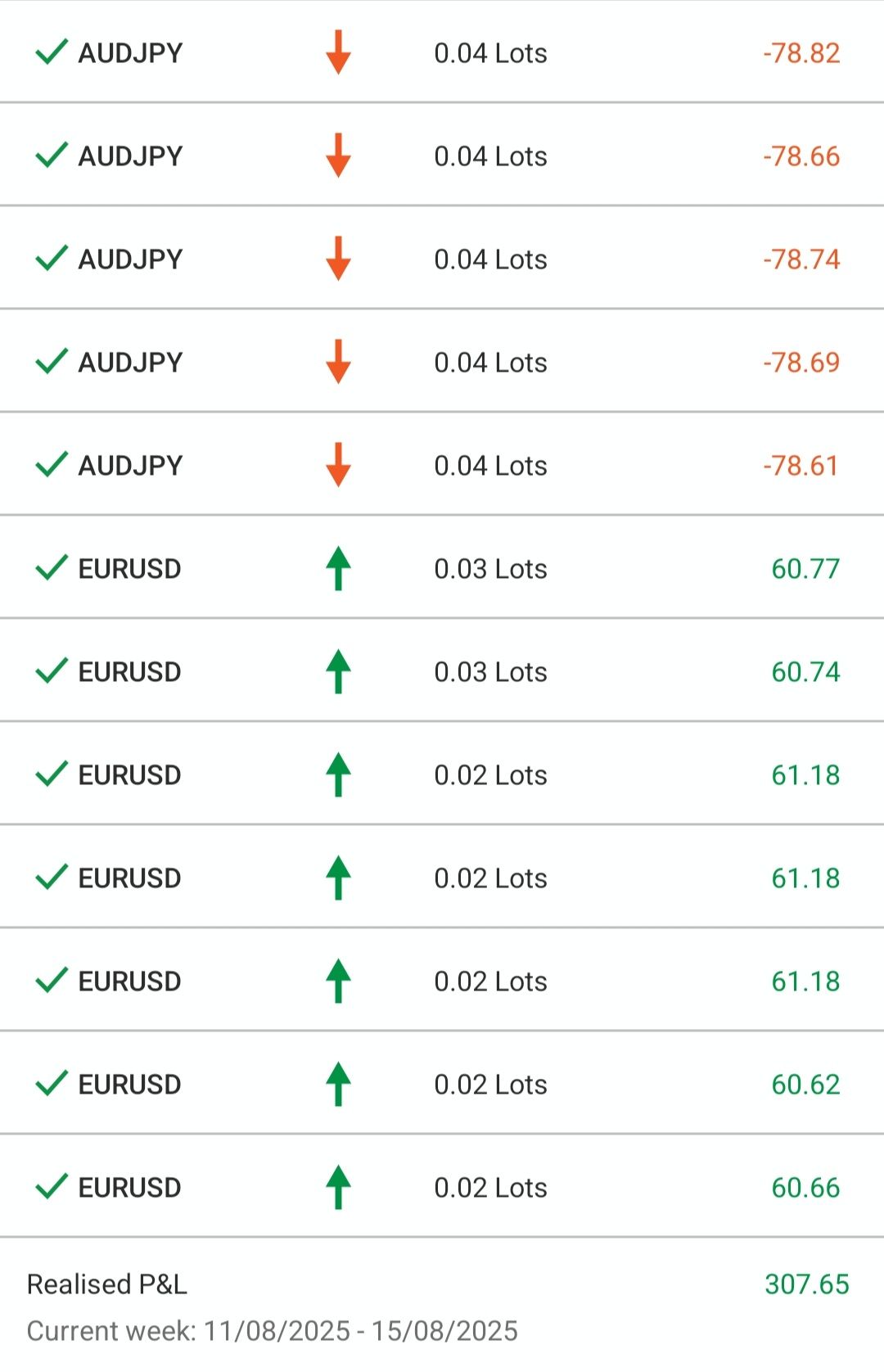Click the checkmark in the -78.66 AUDJPY row
Viewport: 884px width, 1372px height.
click(52, 156)
